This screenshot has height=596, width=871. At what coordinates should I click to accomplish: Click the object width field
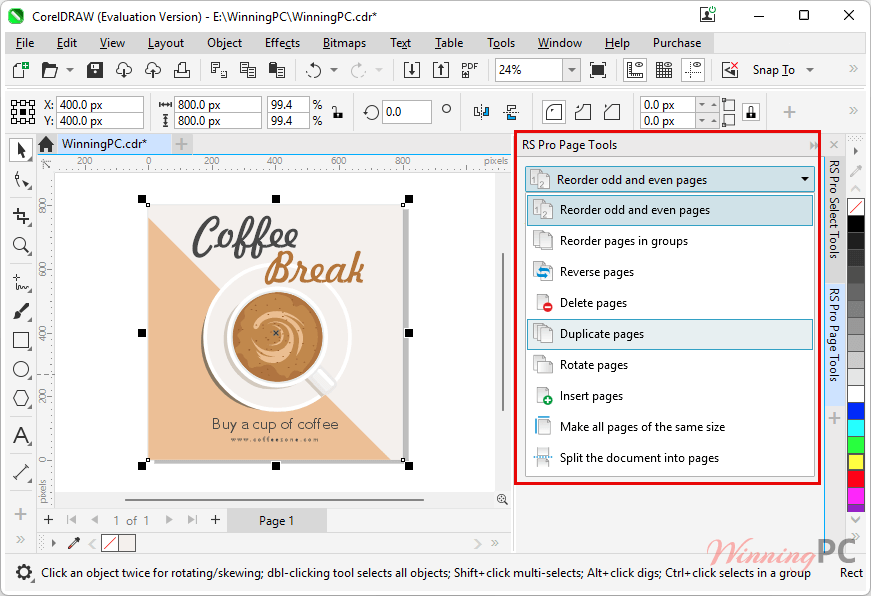pos(218,104)
